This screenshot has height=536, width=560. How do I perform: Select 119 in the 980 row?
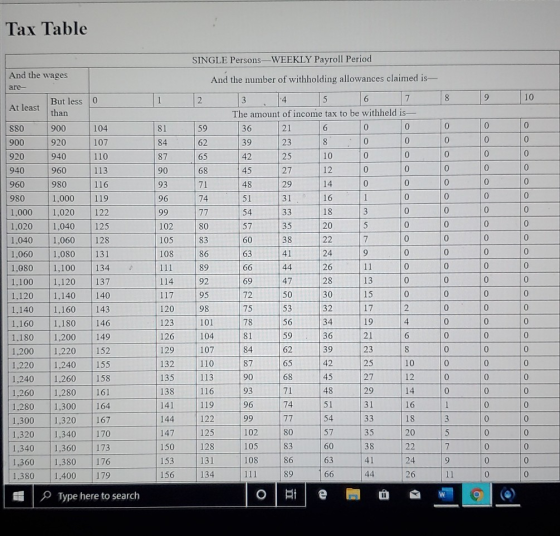[x=101, y=199]
